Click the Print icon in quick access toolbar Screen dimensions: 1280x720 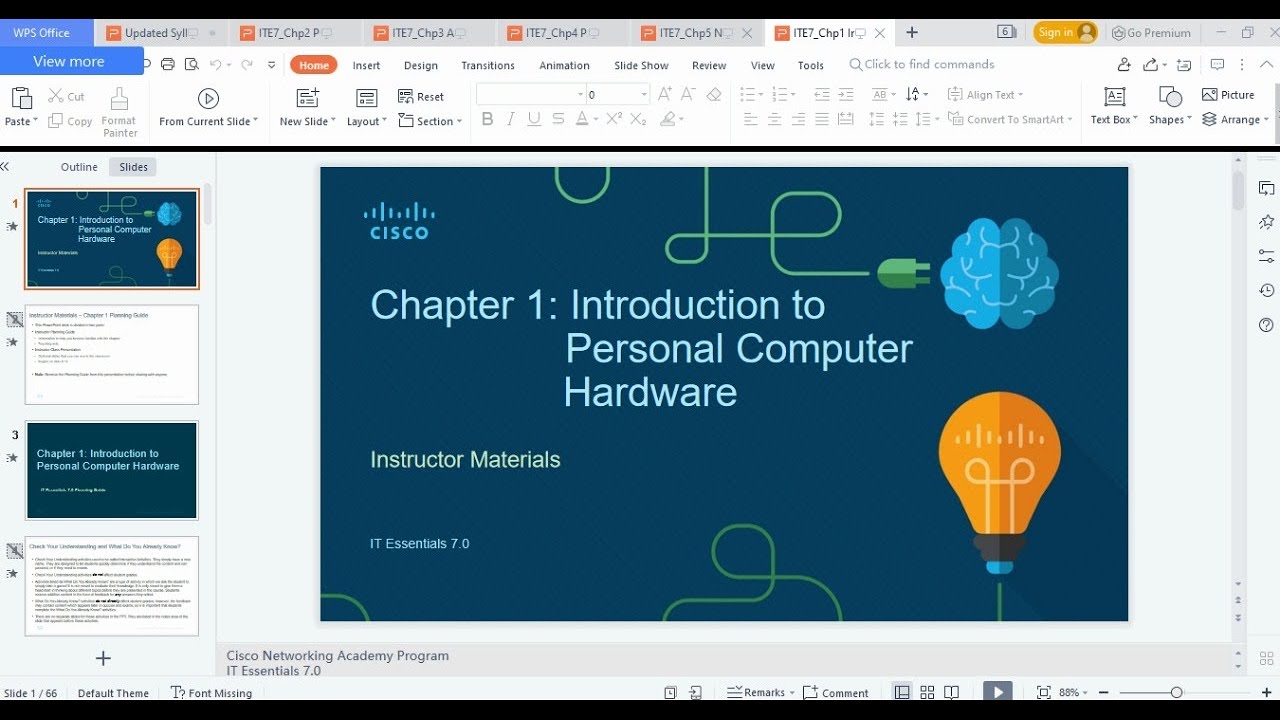[168, 64]
